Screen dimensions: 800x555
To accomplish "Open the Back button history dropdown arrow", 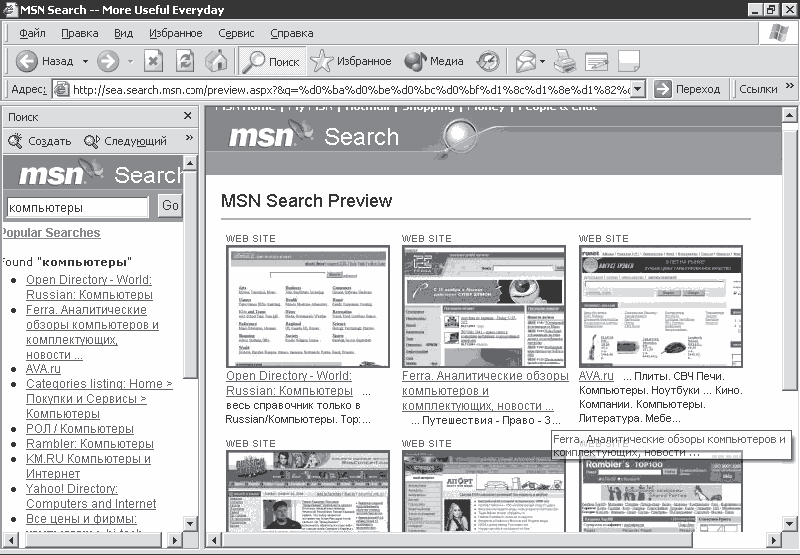I will coord(85,61).
